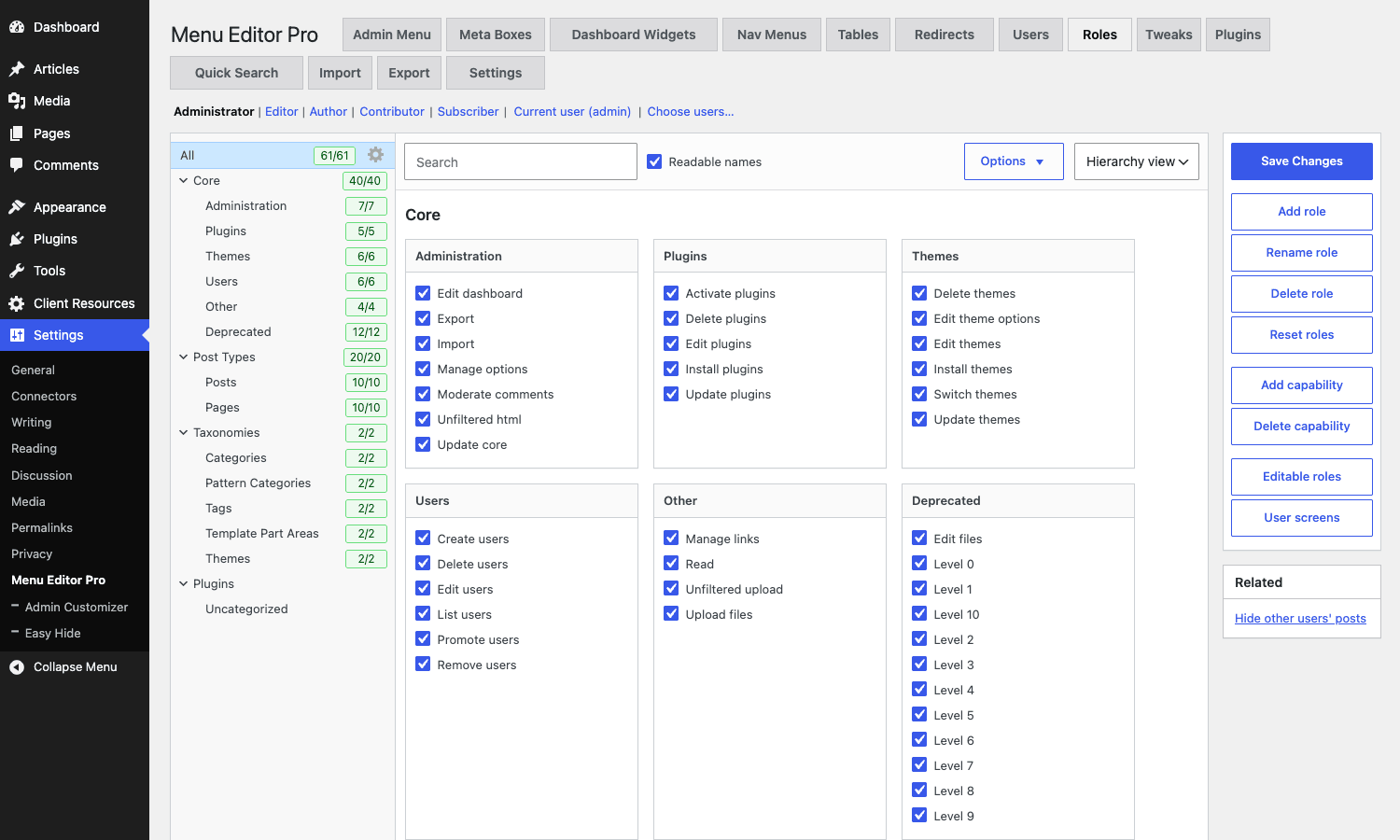The image size is (1400, 840).
Task: Click the Choose users... link
Action: click(x=691, y=111)
